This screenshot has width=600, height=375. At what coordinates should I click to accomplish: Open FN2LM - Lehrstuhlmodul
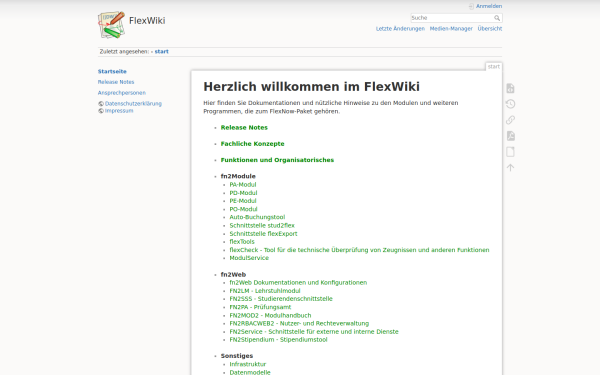[x=265, y=291]
